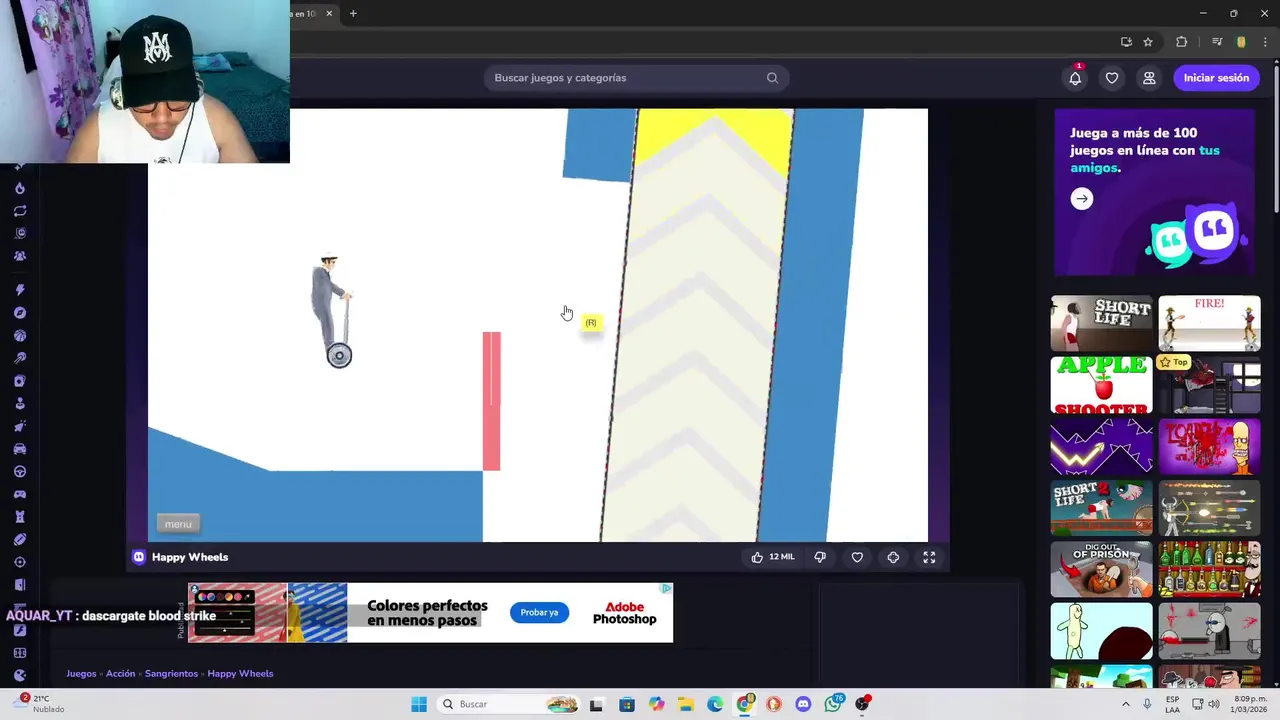This screenshot has width=1280, height=720.
Task: Open the popular flame sidebar icon
Action: tap(20, 188)
